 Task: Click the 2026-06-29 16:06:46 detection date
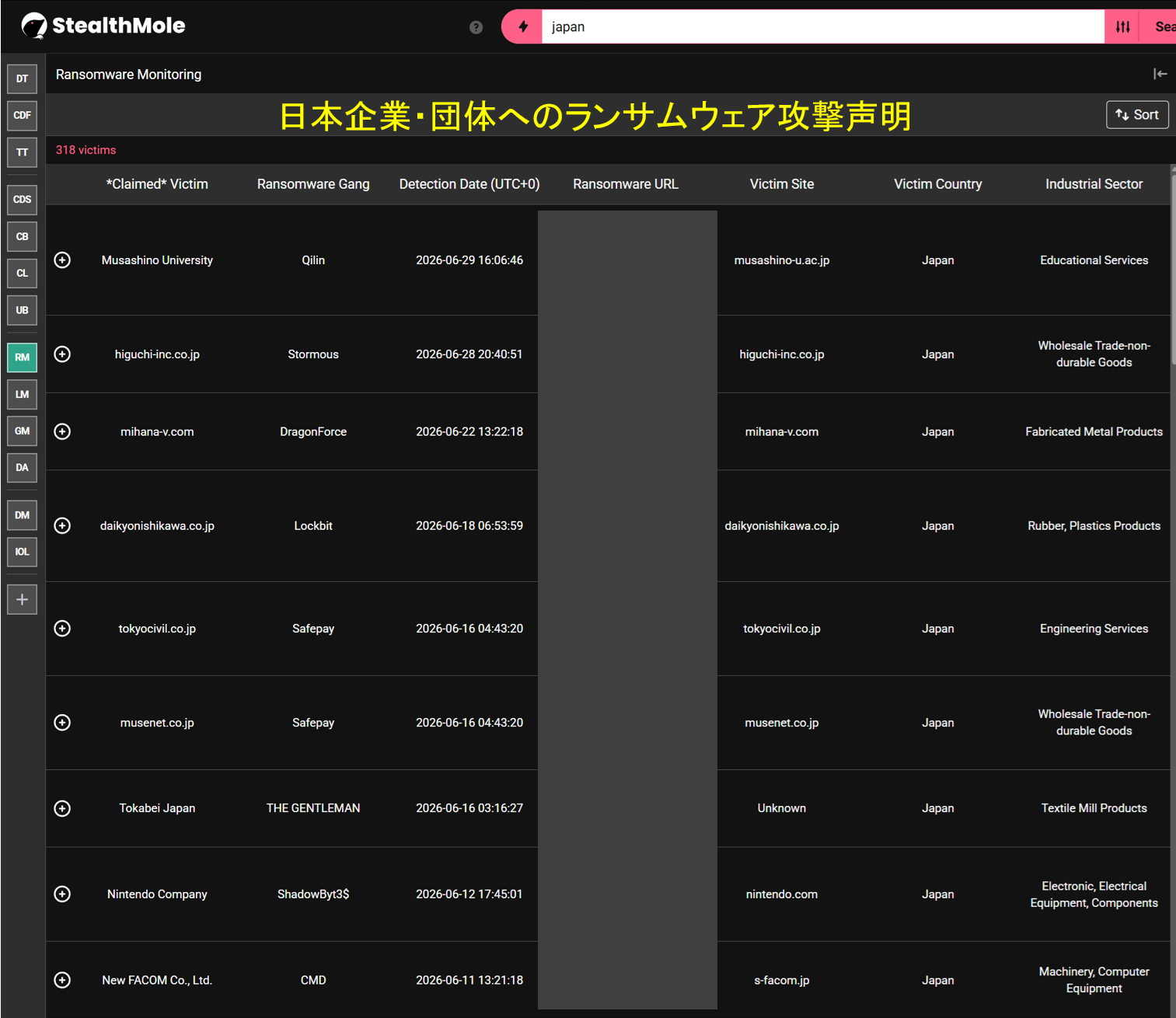pos(469,260)
